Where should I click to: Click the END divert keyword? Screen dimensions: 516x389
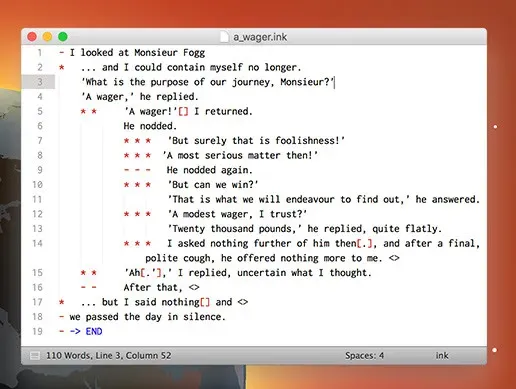(x=94, y=331)
